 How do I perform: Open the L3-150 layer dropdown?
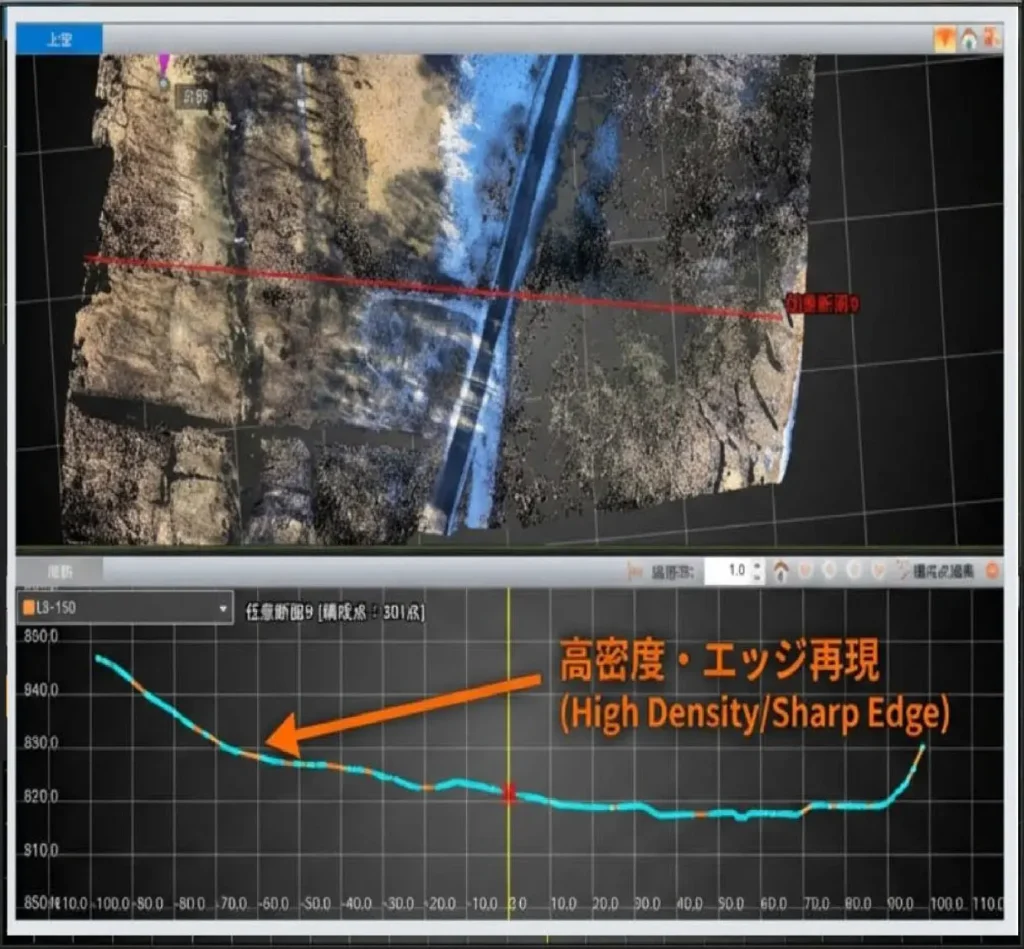pyautogui.click(x=223, y=609)
